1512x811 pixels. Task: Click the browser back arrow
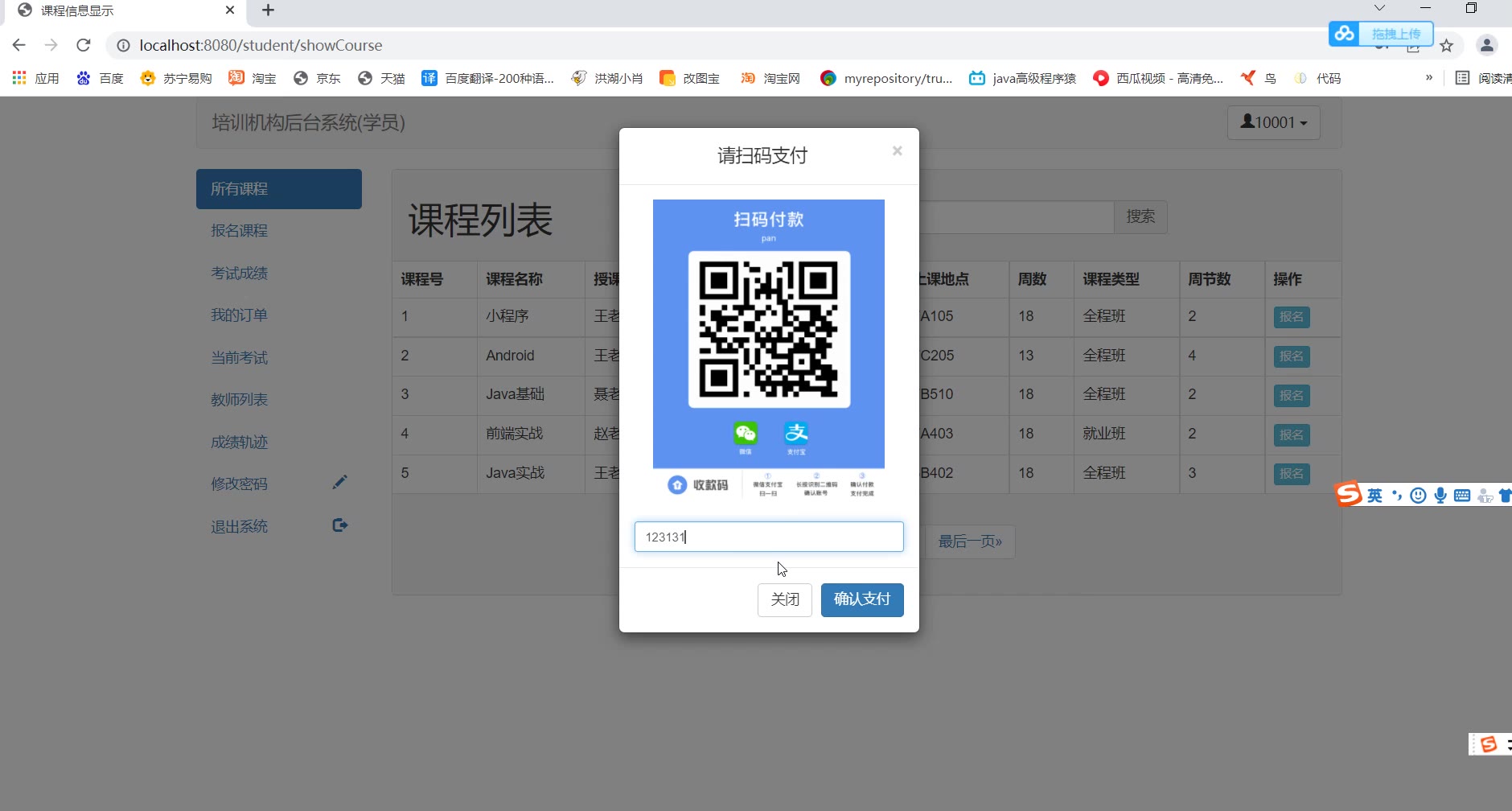tap(19, 45)
